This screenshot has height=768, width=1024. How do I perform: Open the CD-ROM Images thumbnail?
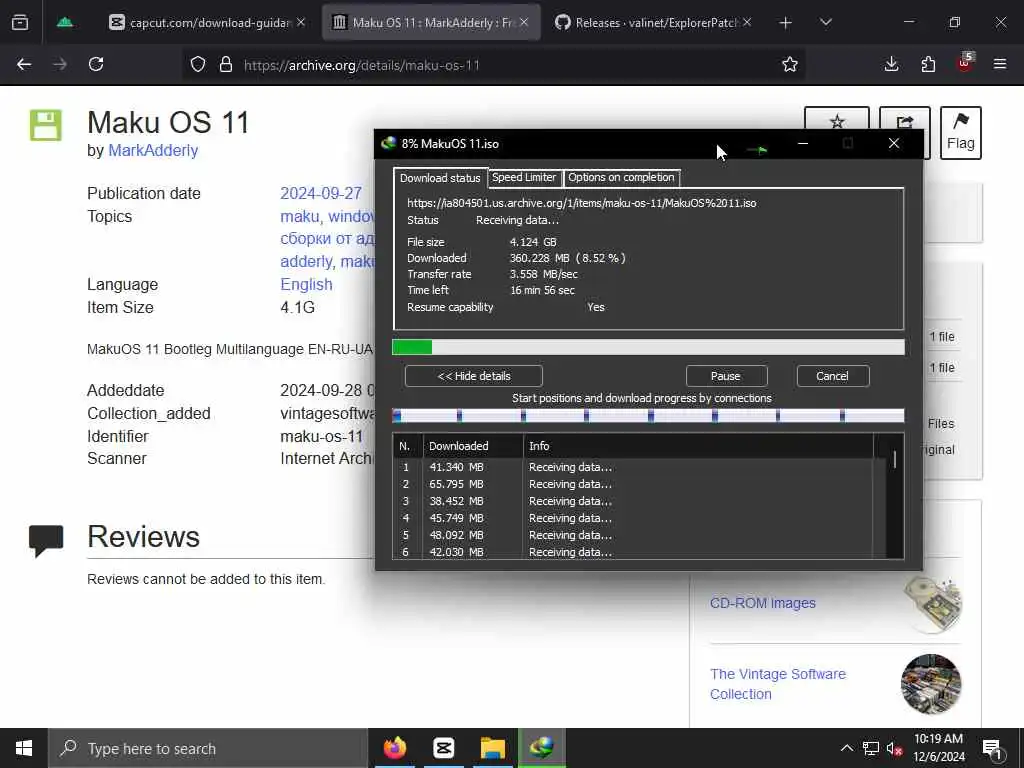(933, 604)
